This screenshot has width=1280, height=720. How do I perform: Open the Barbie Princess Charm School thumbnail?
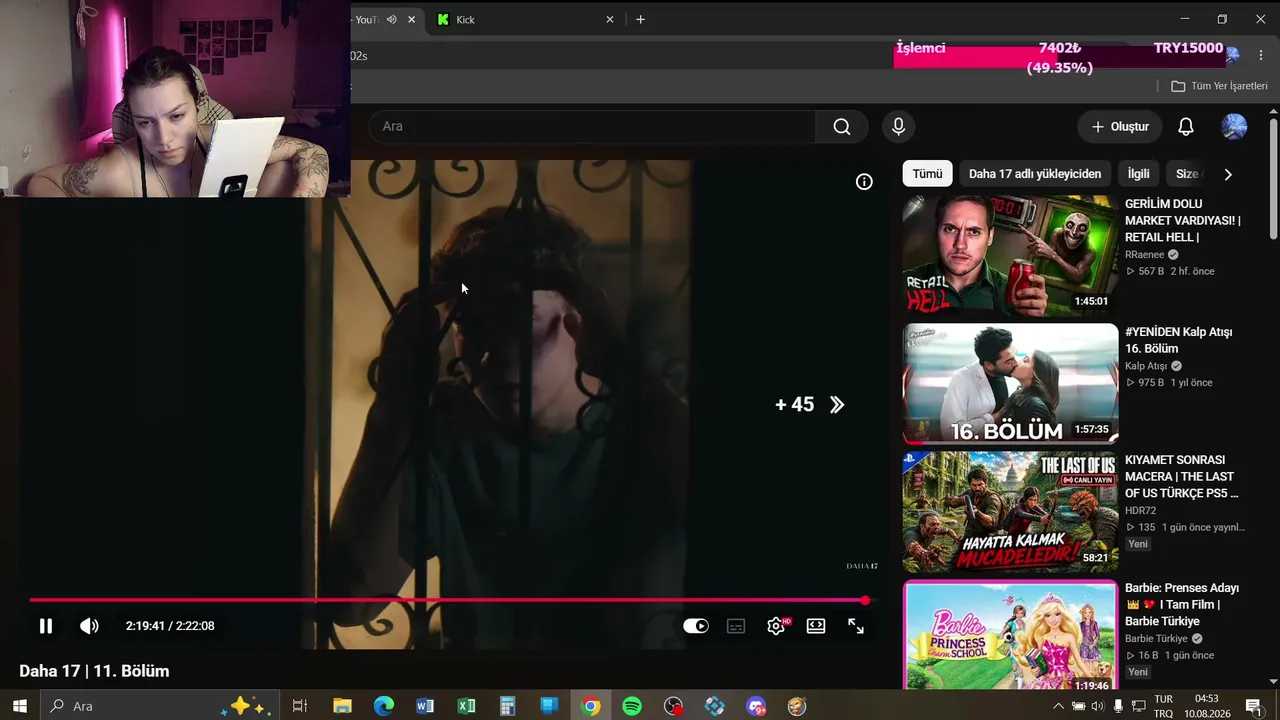click(x=1010, y=635)
